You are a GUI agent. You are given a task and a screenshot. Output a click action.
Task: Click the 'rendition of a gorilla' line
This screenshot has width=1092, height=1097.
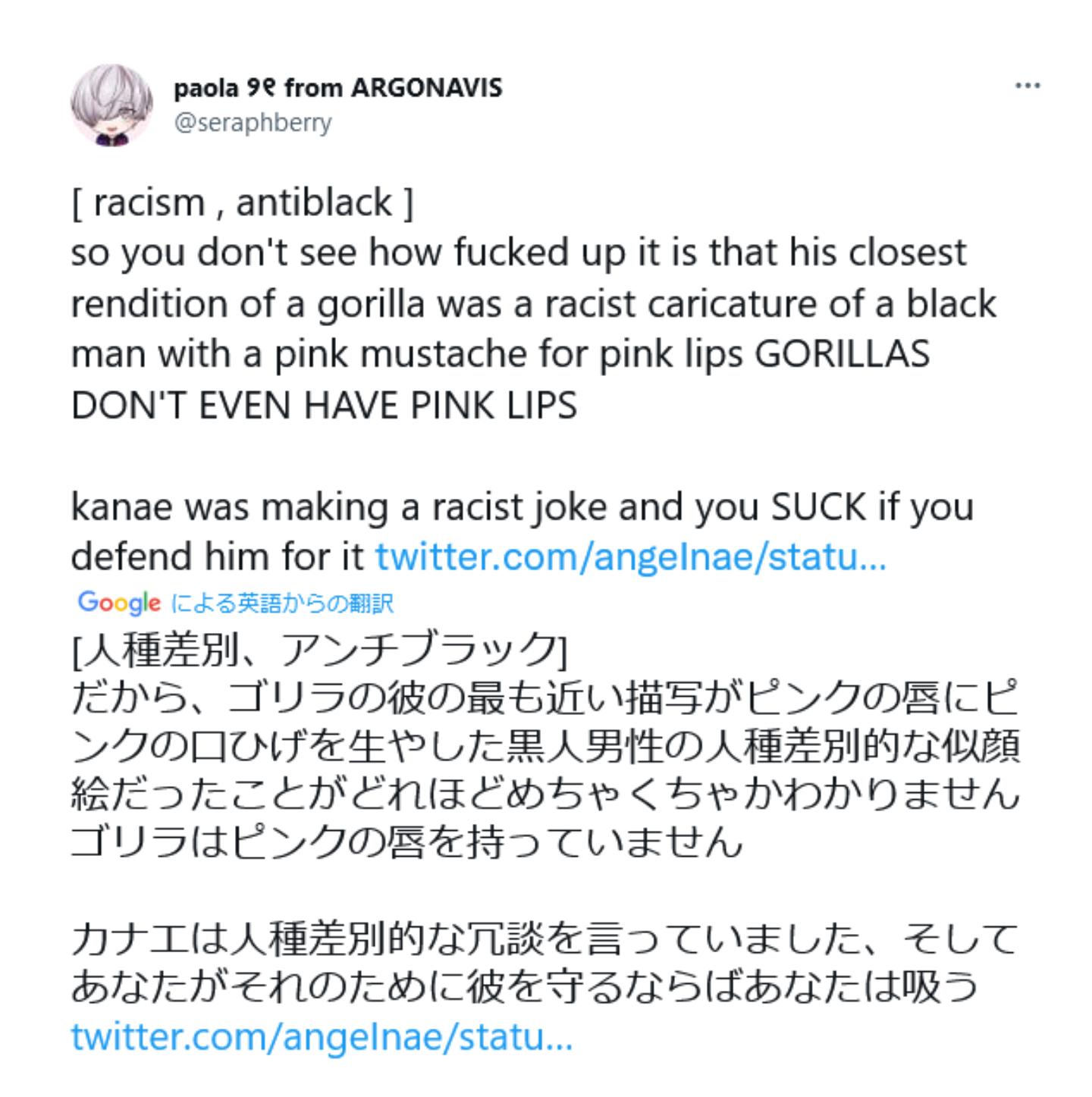[532, 304]
